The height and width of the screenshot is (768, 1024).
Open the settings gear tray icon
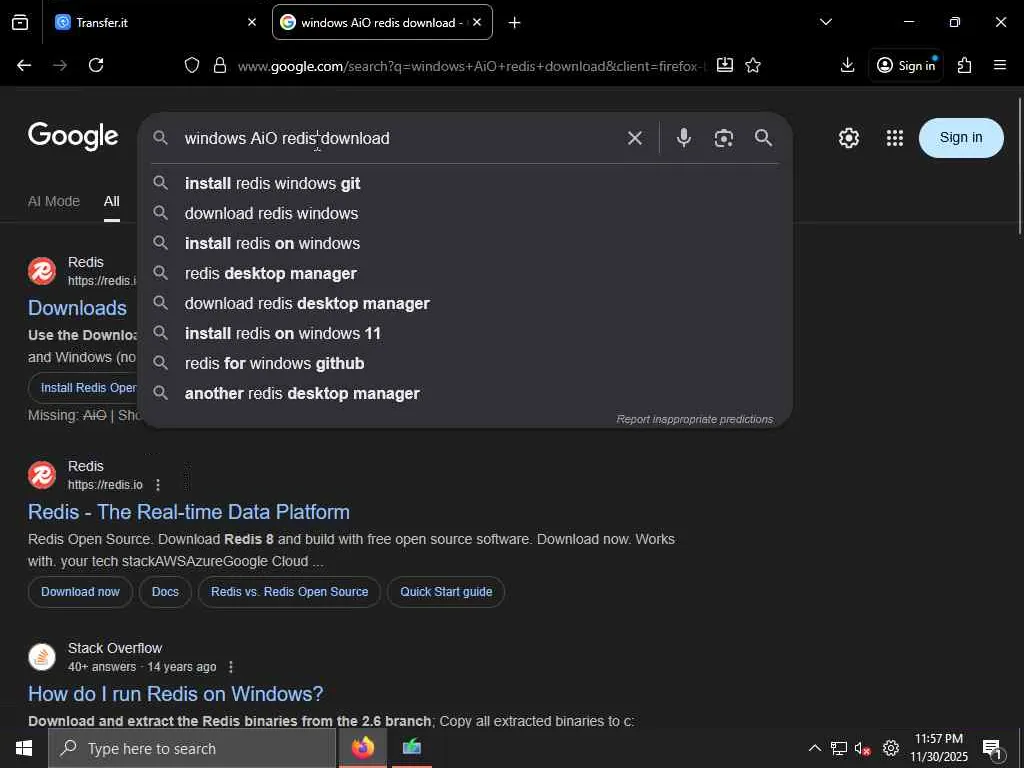tap(891, 748)
